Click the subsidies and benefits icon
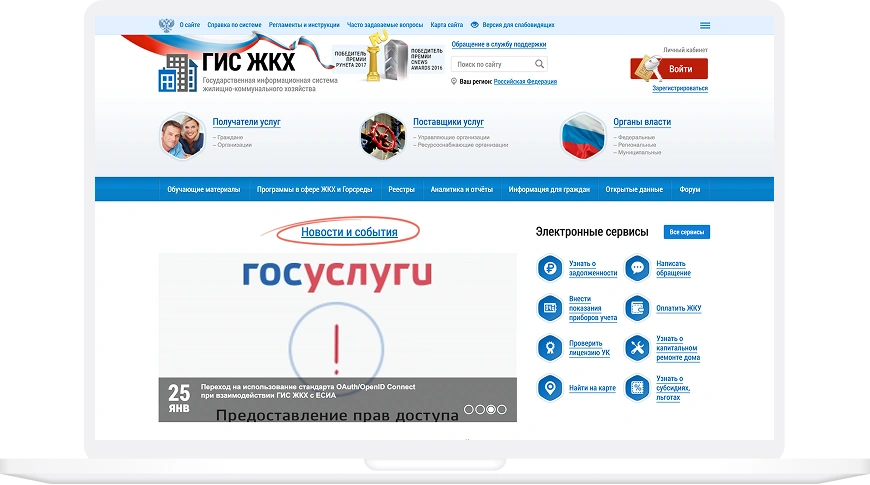 pyautogui.click(x=637, y=387)
